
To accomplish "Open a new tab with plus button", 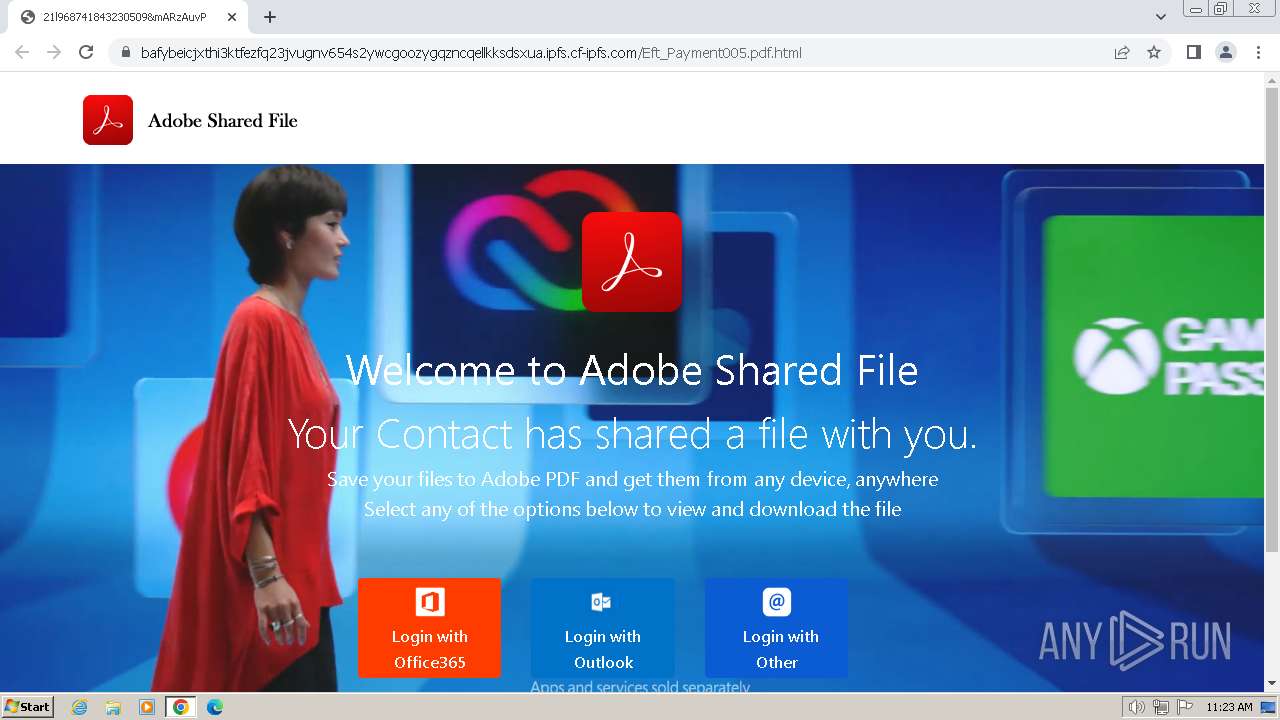I will pos(270,17).
